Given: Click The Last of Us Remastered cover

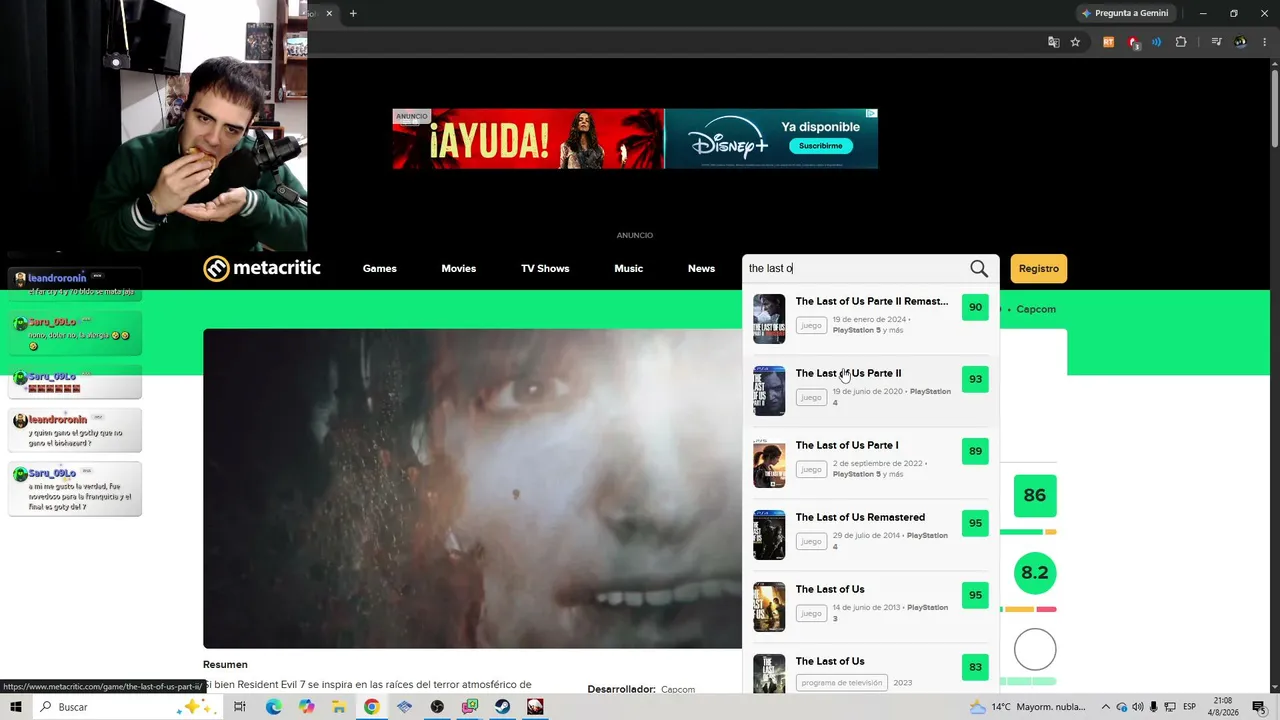Looking at the screenshot, I should (769, 535).
